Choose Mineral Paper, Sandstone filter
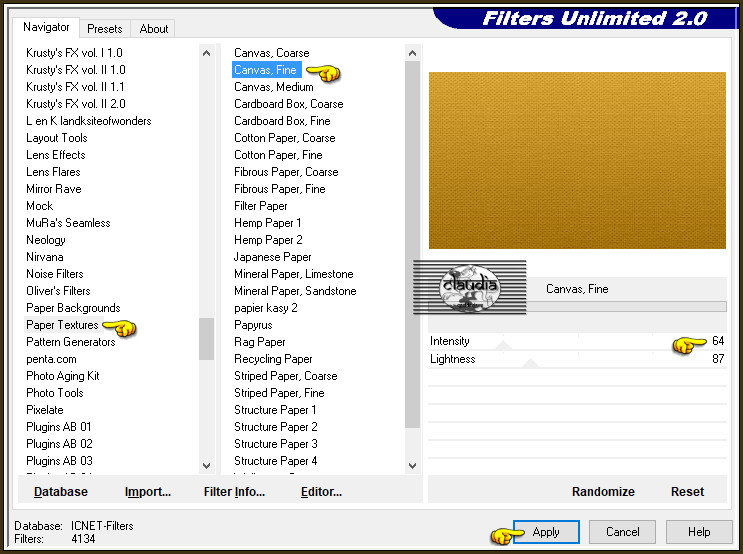Screen dimensions: 743x554 pos(295,291)
